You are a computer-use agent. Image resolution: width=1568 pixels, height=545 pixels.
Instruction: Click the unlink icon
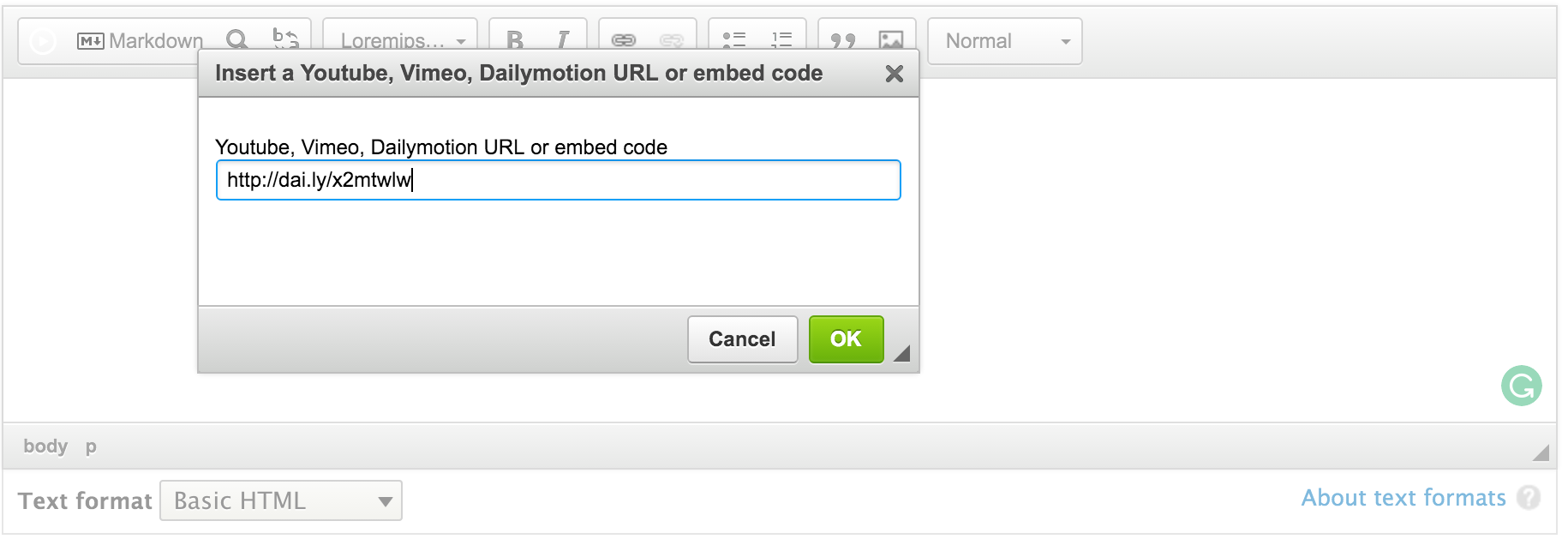point(672,40)
